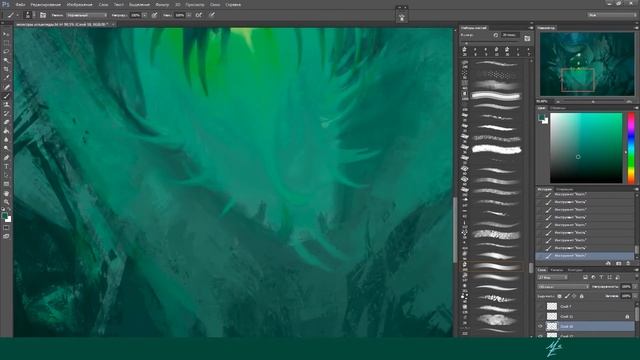Select the Healing Brush tool

(x=6, y=87)
